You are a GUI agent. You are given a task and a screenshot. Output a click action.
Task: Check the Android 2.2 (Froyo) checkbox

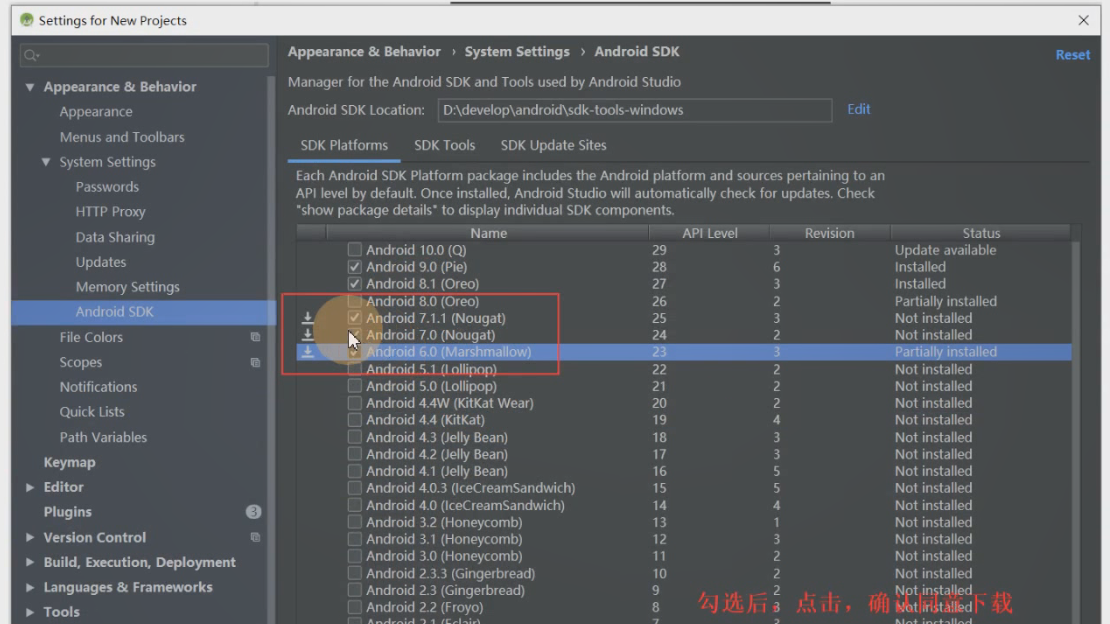[x=355, y=607]
